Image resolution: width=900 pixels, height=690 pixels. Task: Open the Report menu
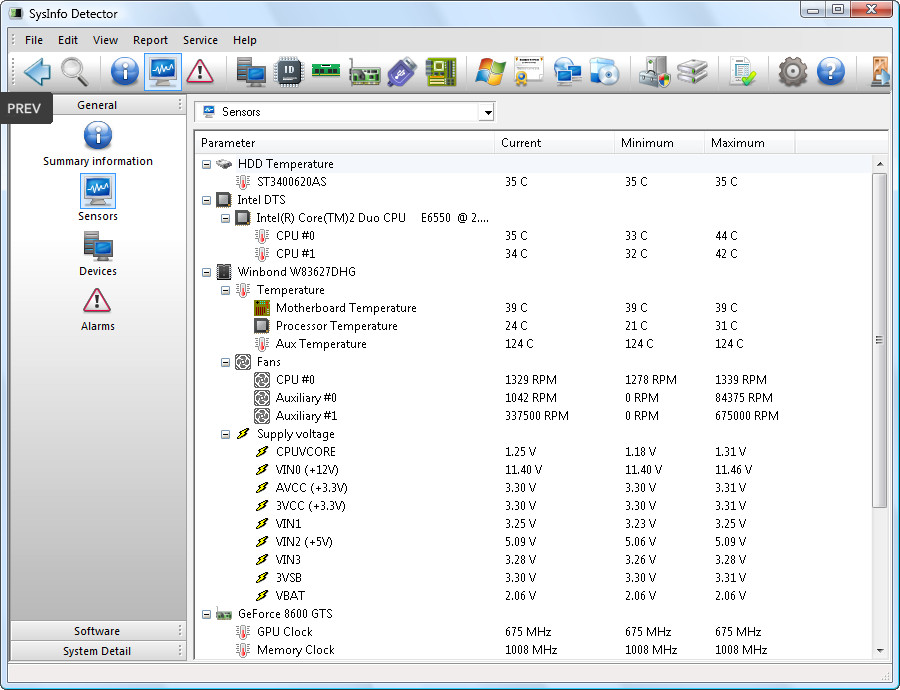point(150,40)
